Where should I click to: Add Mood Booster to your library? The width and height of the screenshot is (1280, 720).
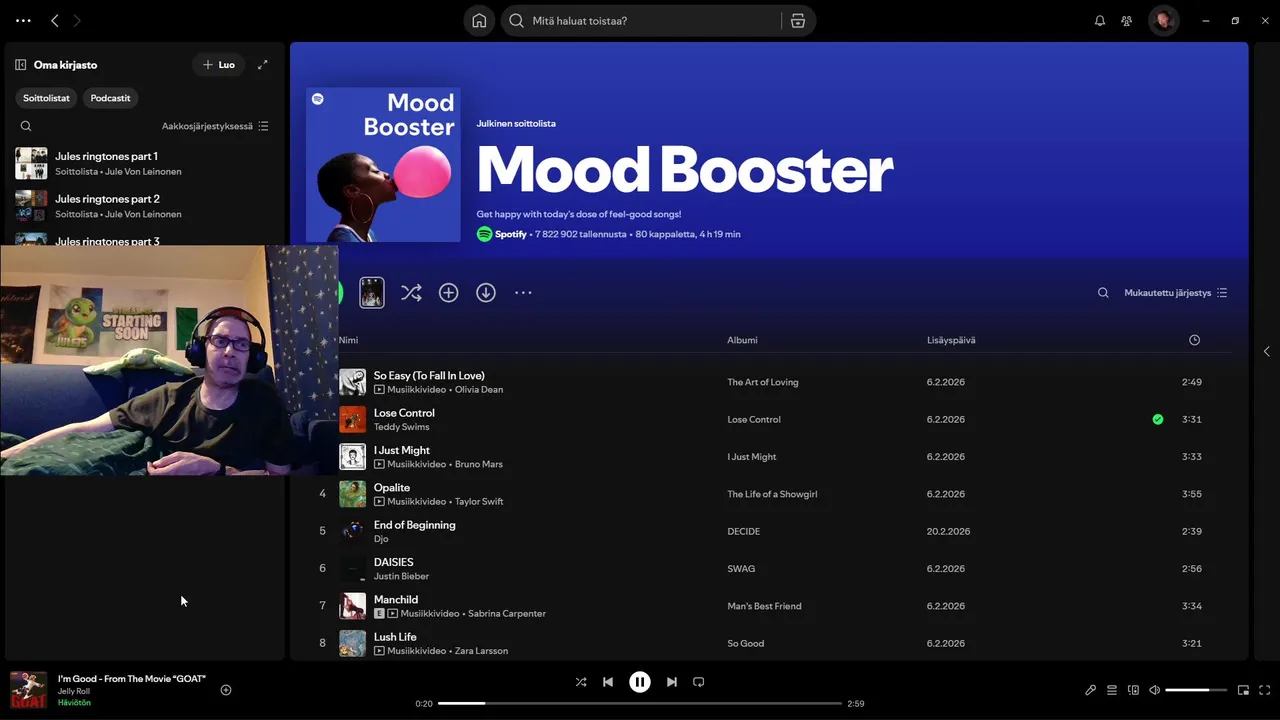tap(448, 293)
